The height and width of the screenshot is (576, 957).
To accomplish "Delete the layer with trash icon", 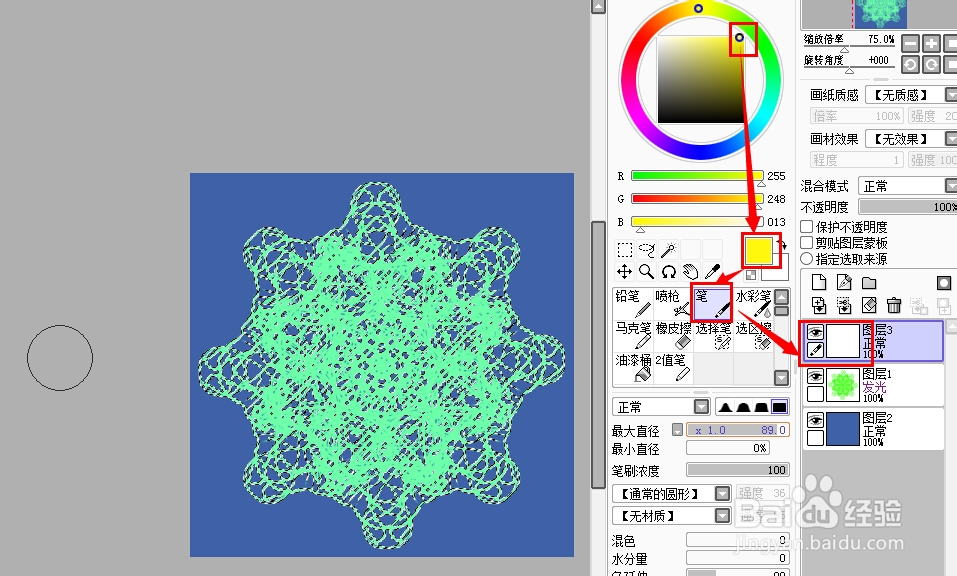I will [894, 304].
